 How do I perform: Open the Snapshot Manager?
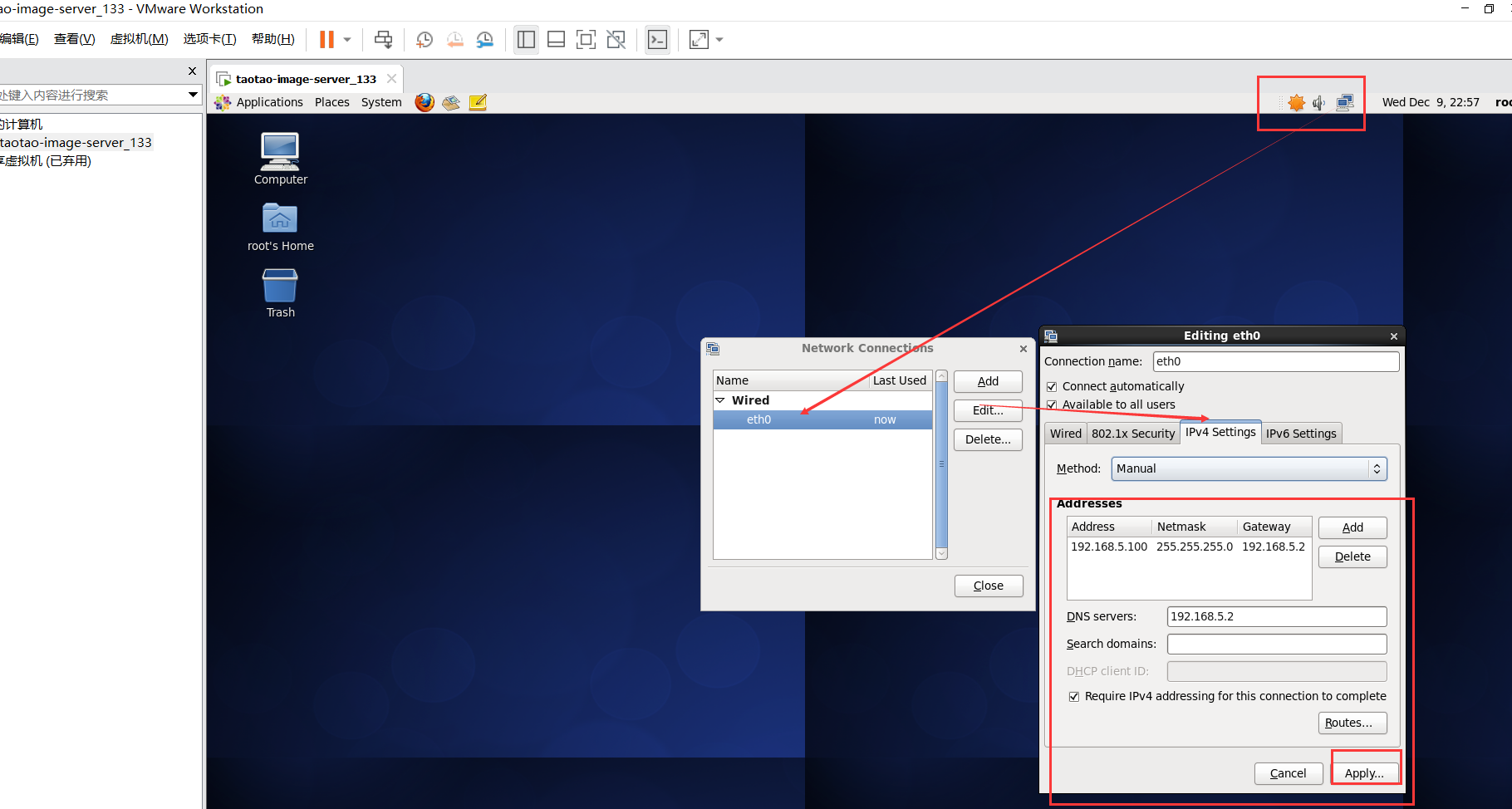click(x=485, y=39)
